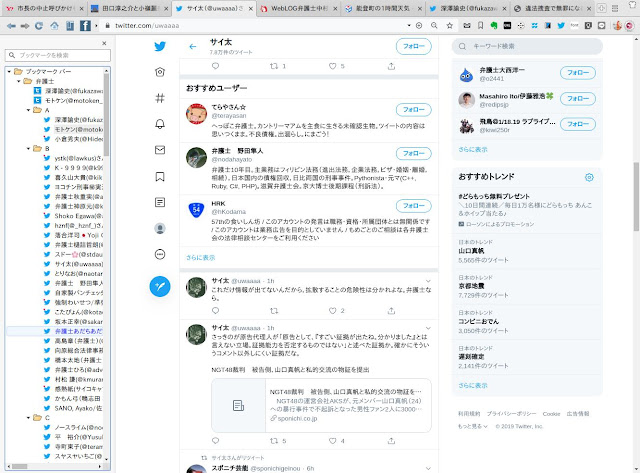Switch to 深澤諭史(@fukaza tab
The width and height of the screenshot is (640, 473).
coord(467,8)
